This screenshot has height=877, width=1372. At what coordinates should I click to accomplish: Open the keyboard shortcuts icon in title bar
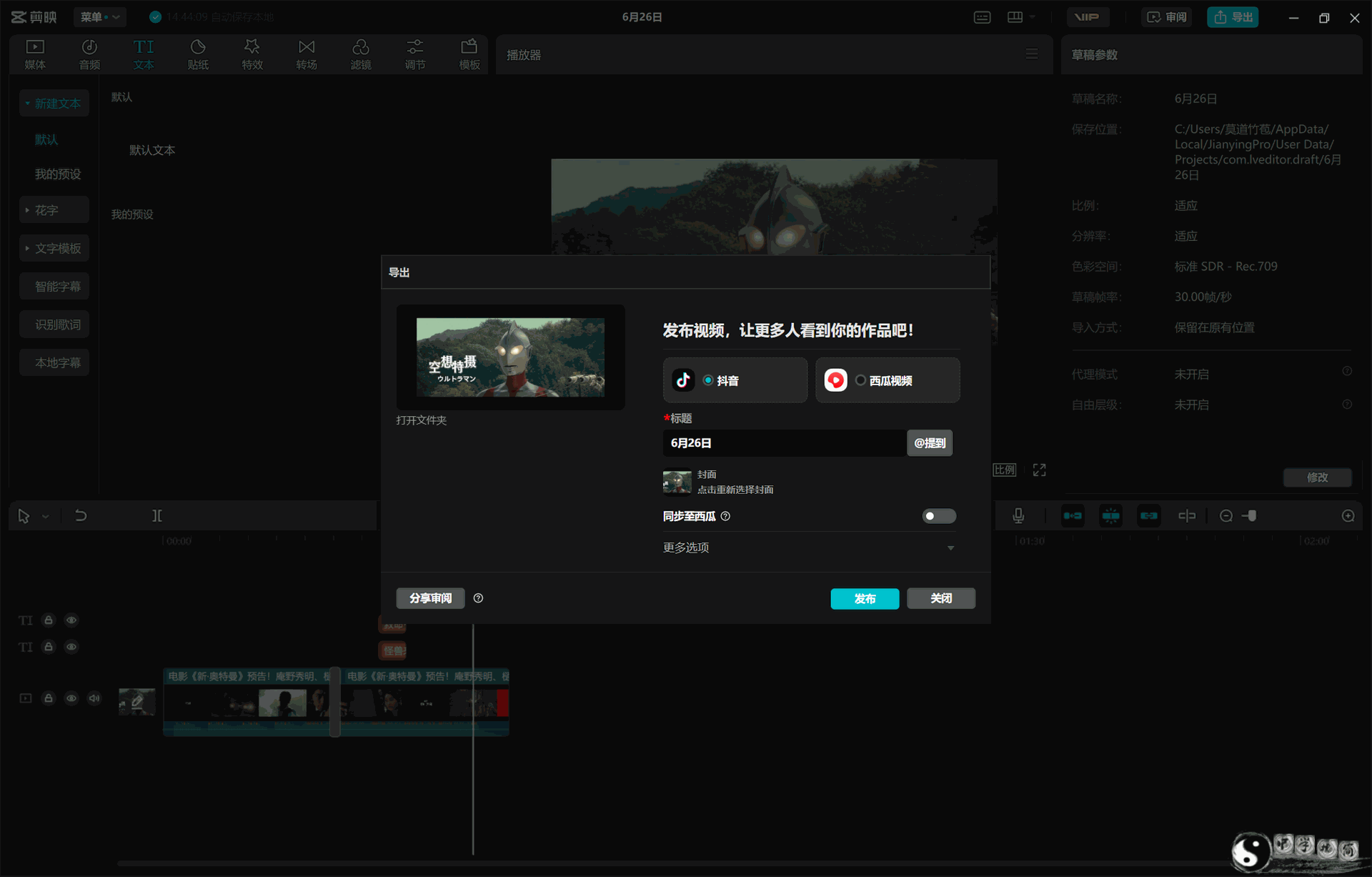point(983,17)
